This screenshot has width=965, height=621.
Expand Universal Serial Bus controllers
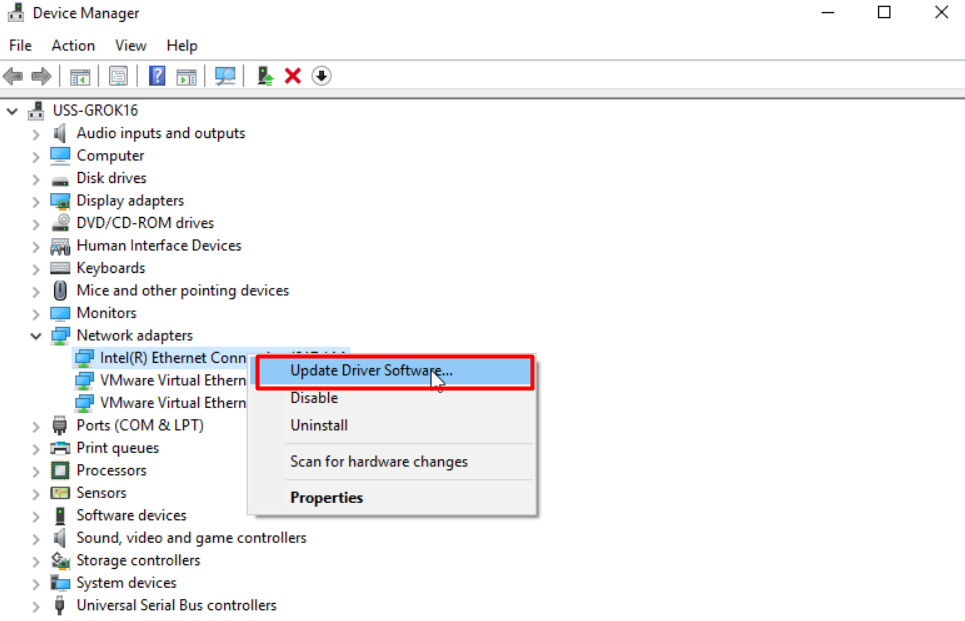(x=36, y=606)
